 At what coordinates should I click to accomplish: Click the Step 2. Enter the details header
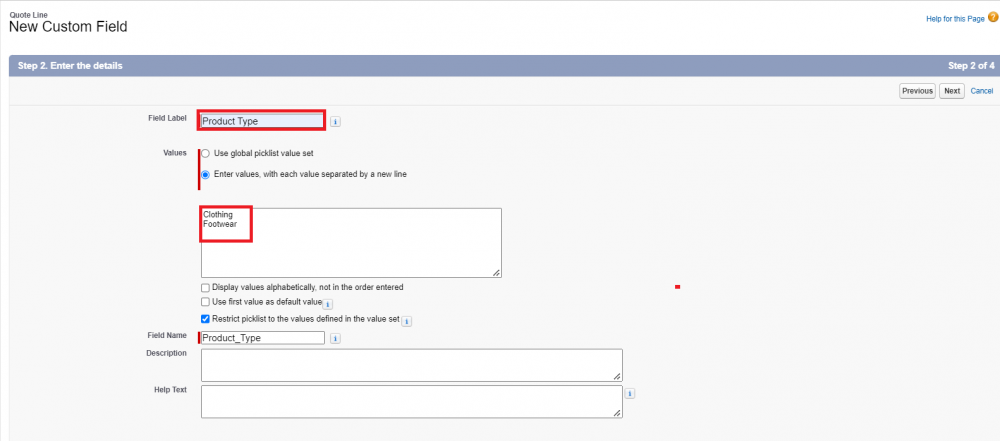click(x=70, y=66)
